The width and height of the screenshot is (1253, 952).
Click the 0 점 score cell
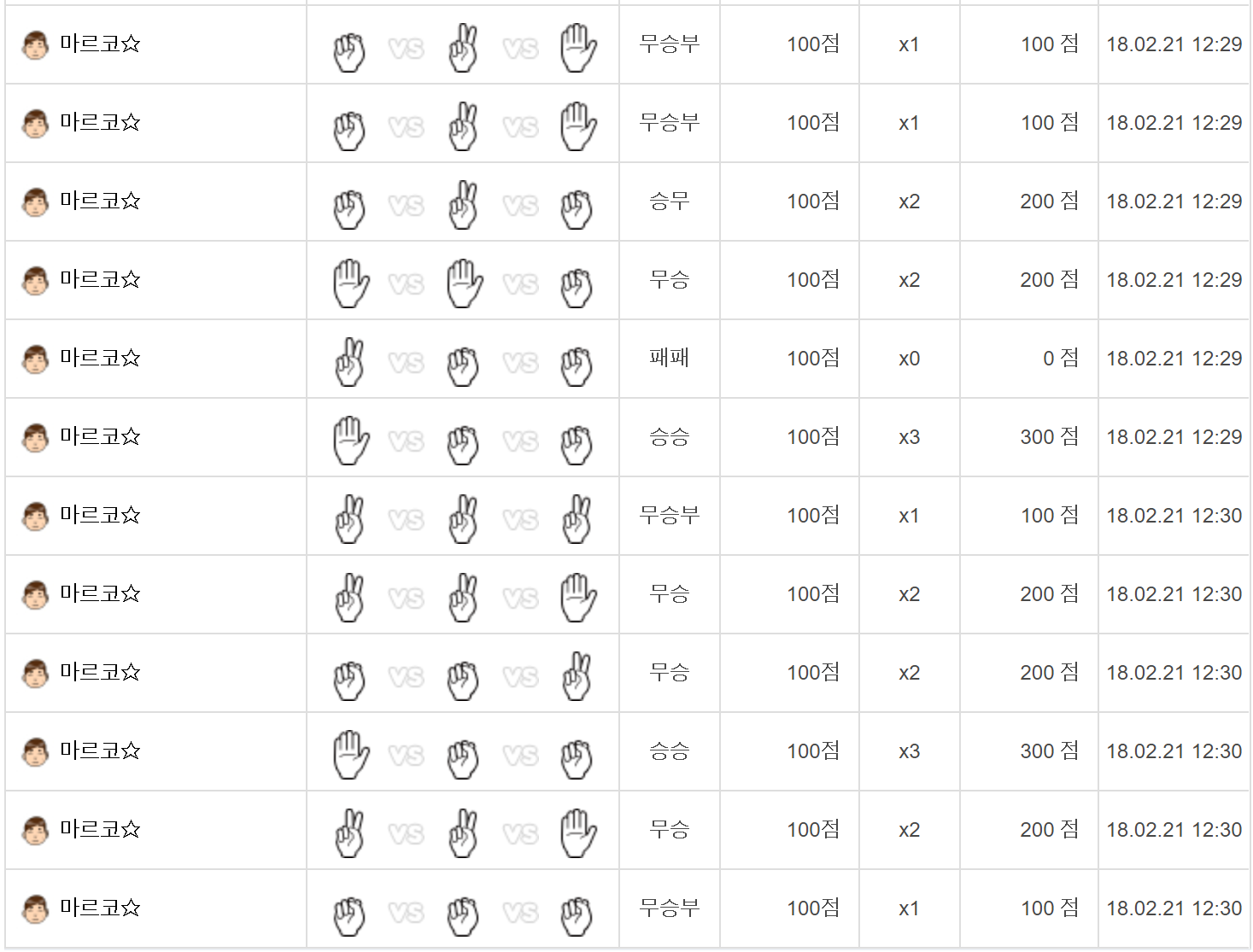point(1060,359)
